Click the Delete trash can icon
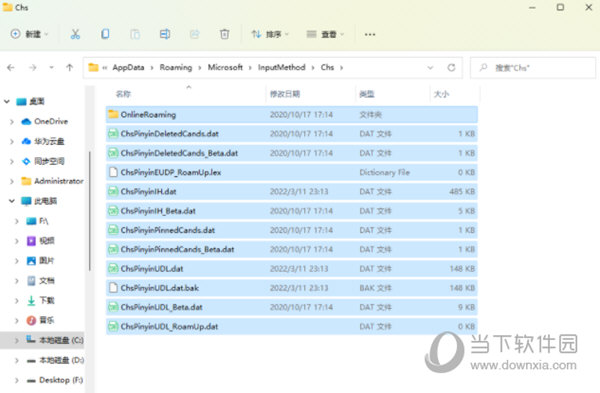Viewport: 600px width, 393px height. tap(225, 34)
